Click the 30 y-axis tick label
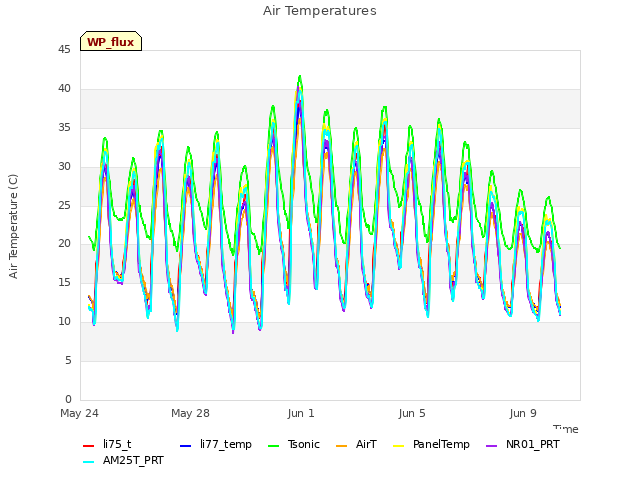This screenshot has height=480, width=640. tap(64, 167)
